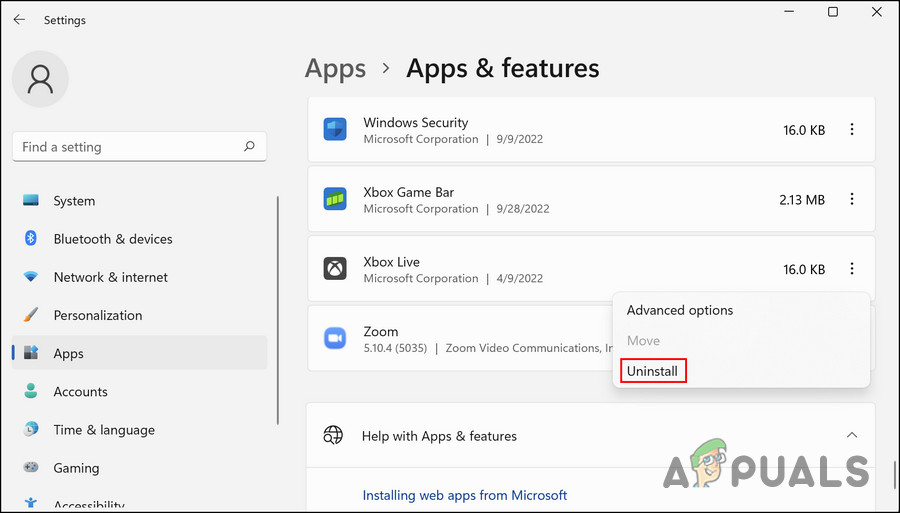
Task: Click the Help globe search icon
Action: click(333, 436)
